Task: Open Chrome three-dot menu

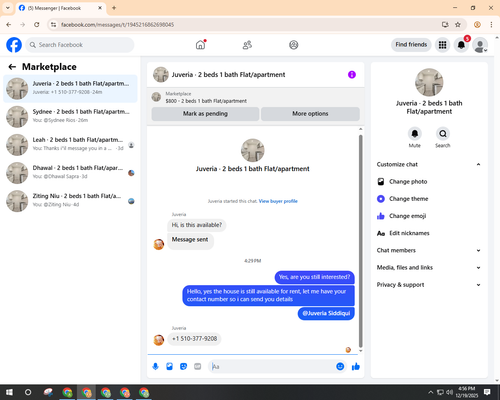Action: [491, 24]
